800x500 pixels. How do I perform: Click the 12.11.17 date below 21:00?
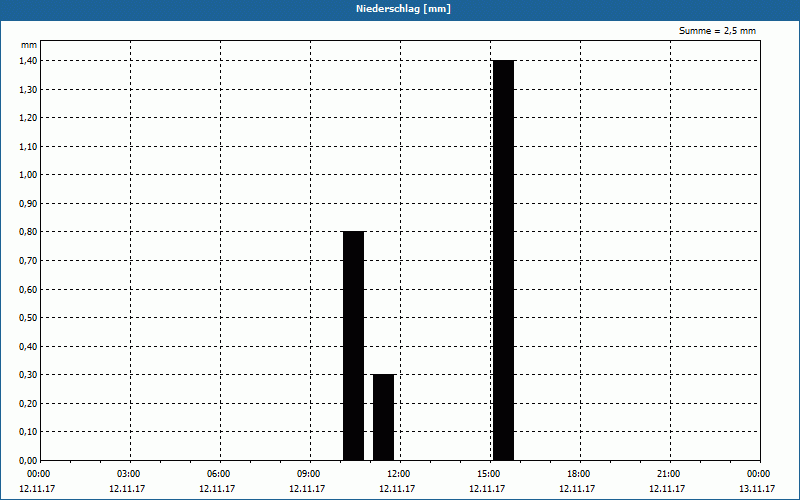(667, 489)
